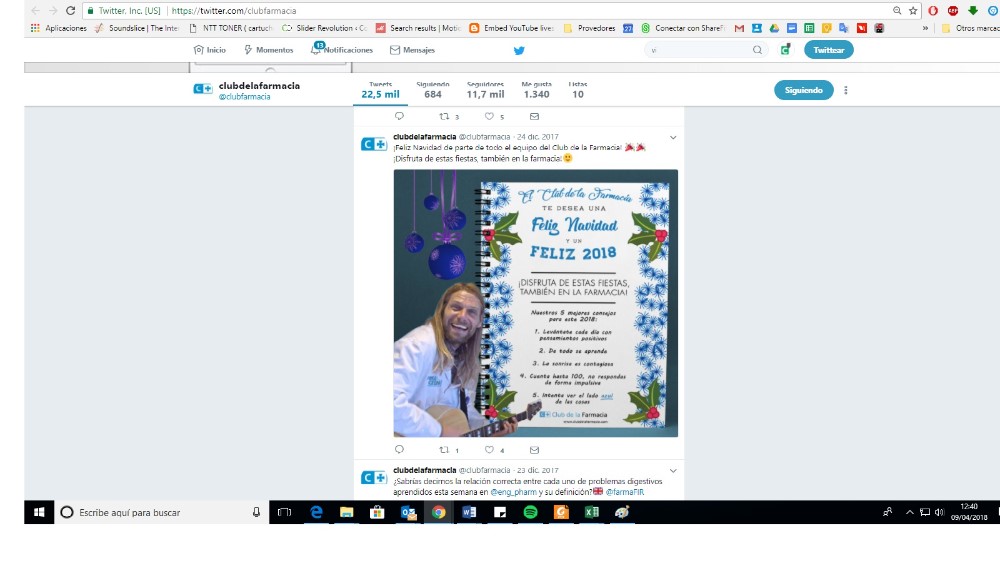Click the Twitter bird logo
The height and width of the screenshot is (563, 1000).
(x=519, y=50)
